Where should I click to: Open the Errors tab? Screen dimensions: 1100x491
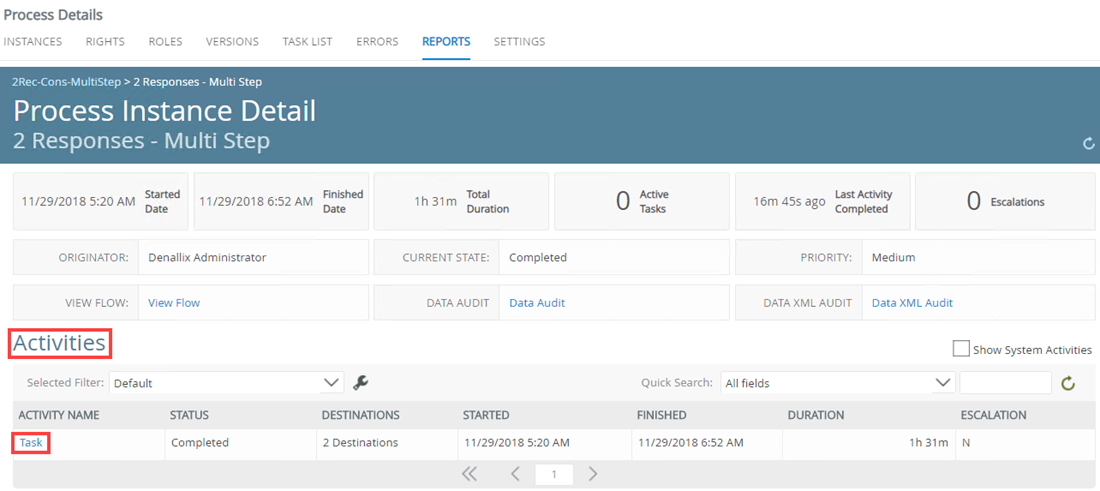point(377,41)
